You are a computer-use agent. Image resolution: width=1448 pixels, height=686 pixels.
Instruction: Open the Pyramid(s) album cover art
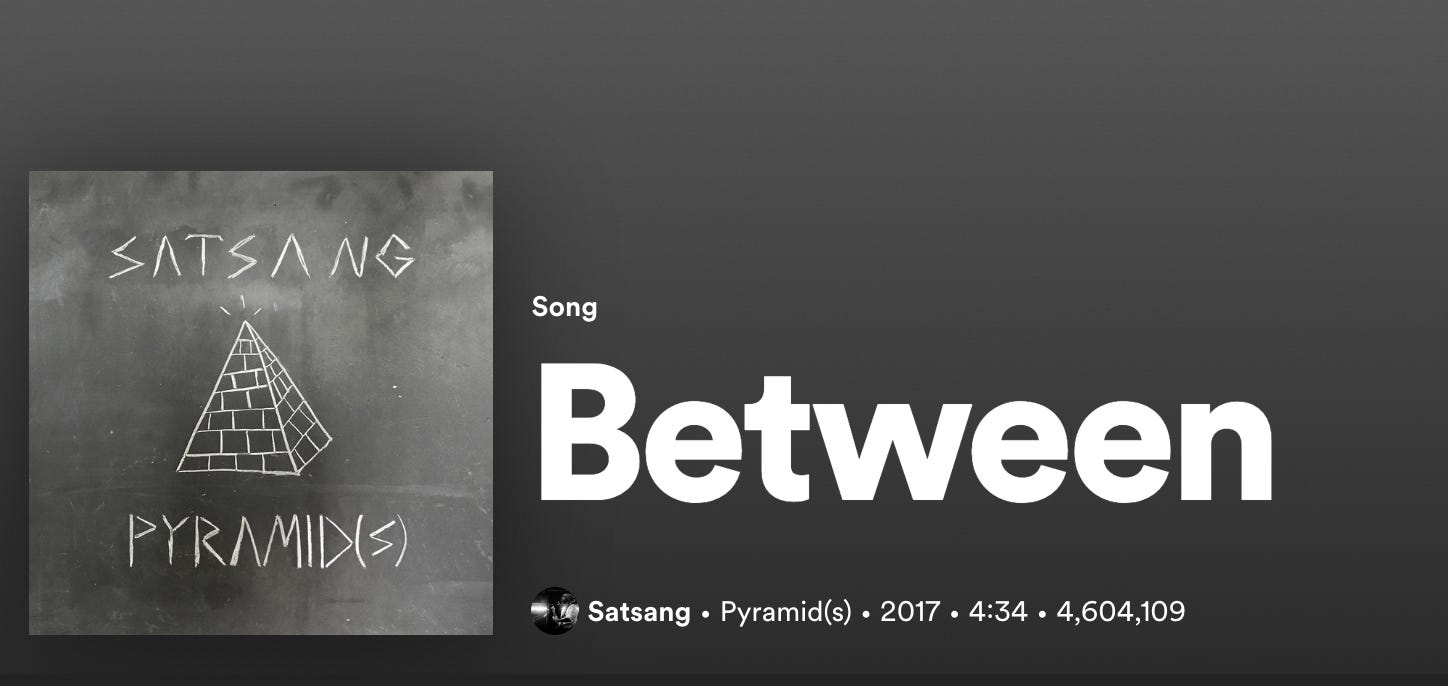click(261, 403)
